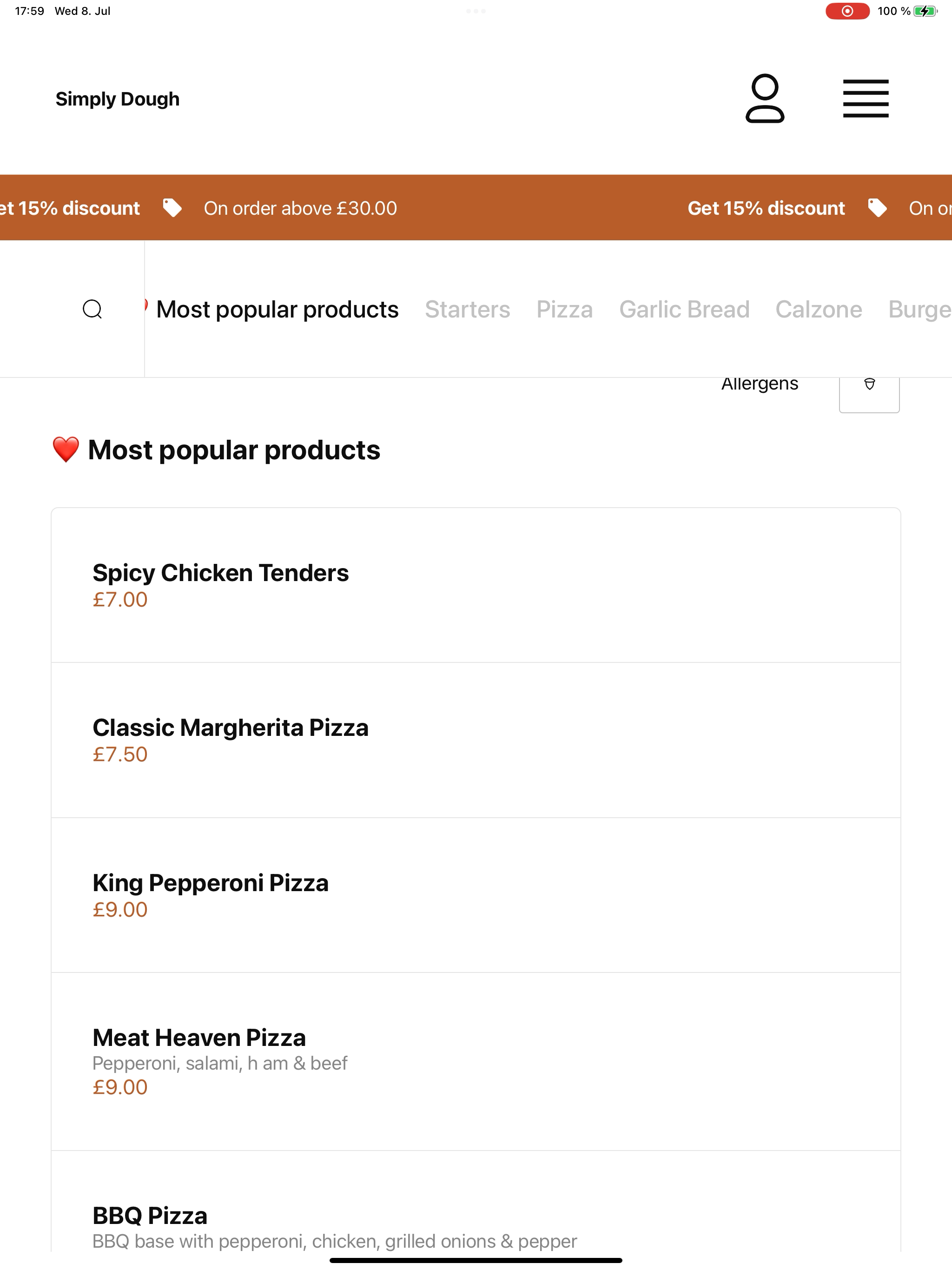Open the user account profile icon
This screenshot has width=952, height=1270.
click(765, 98)
